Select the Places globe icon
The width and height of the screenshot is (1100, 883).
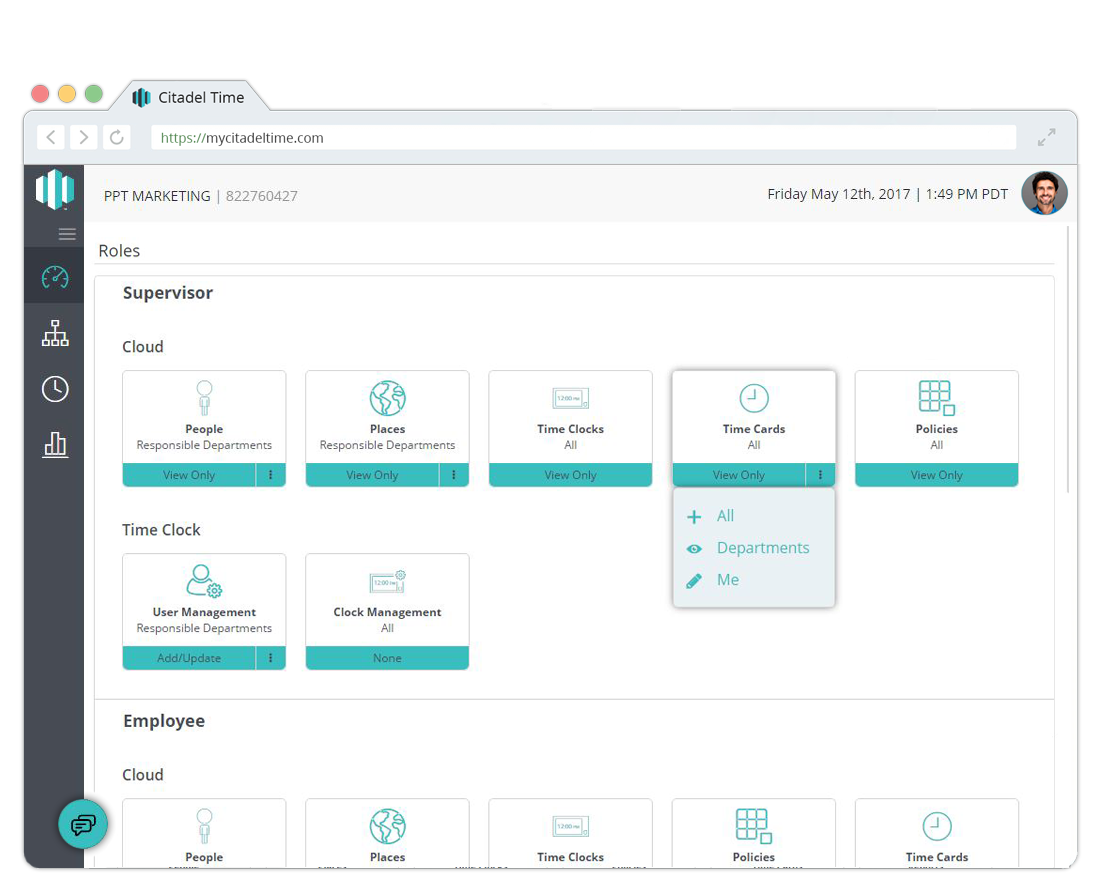click(x=387, y=398)
